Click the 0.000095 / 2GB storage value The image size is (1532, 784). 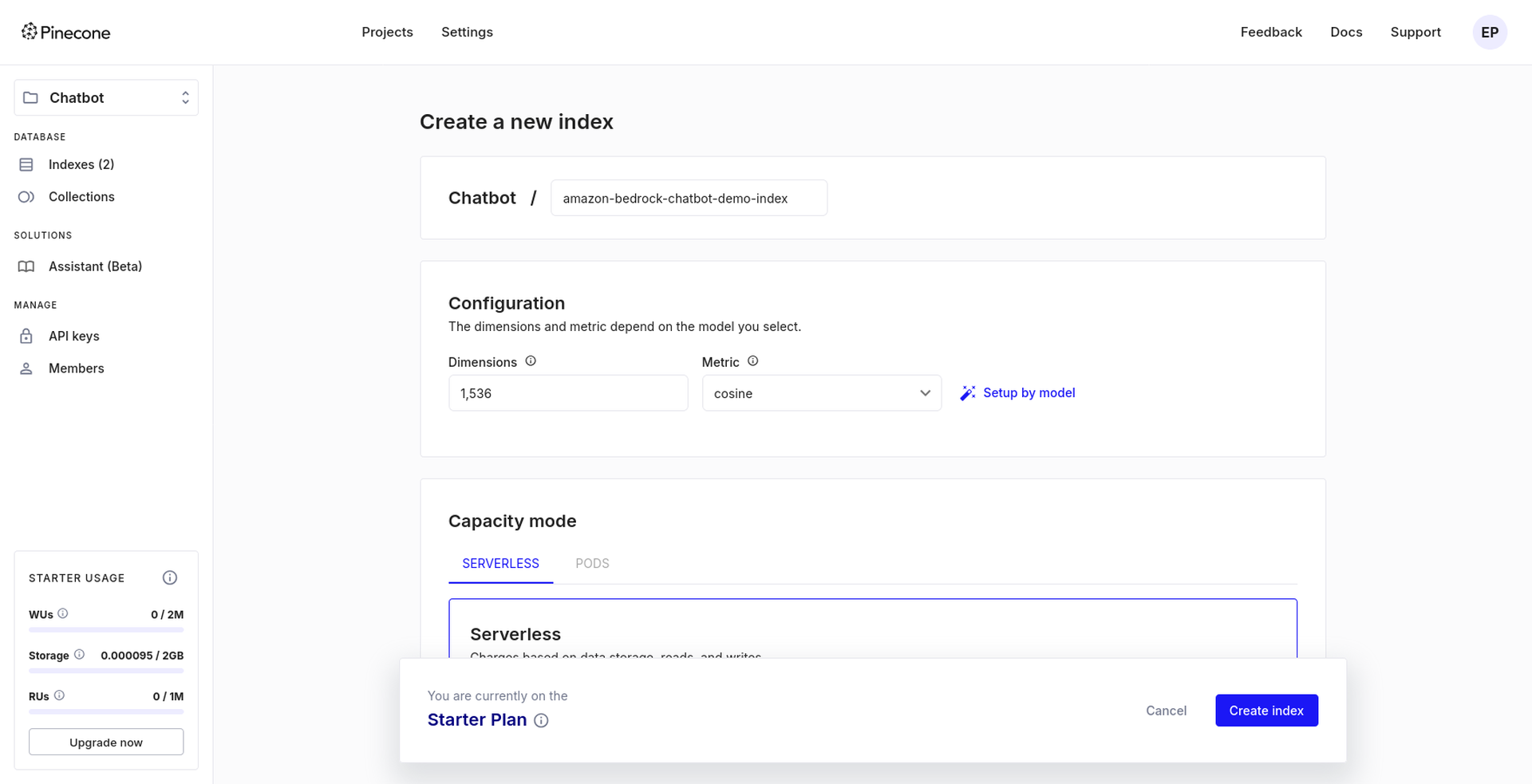(142, 656)
